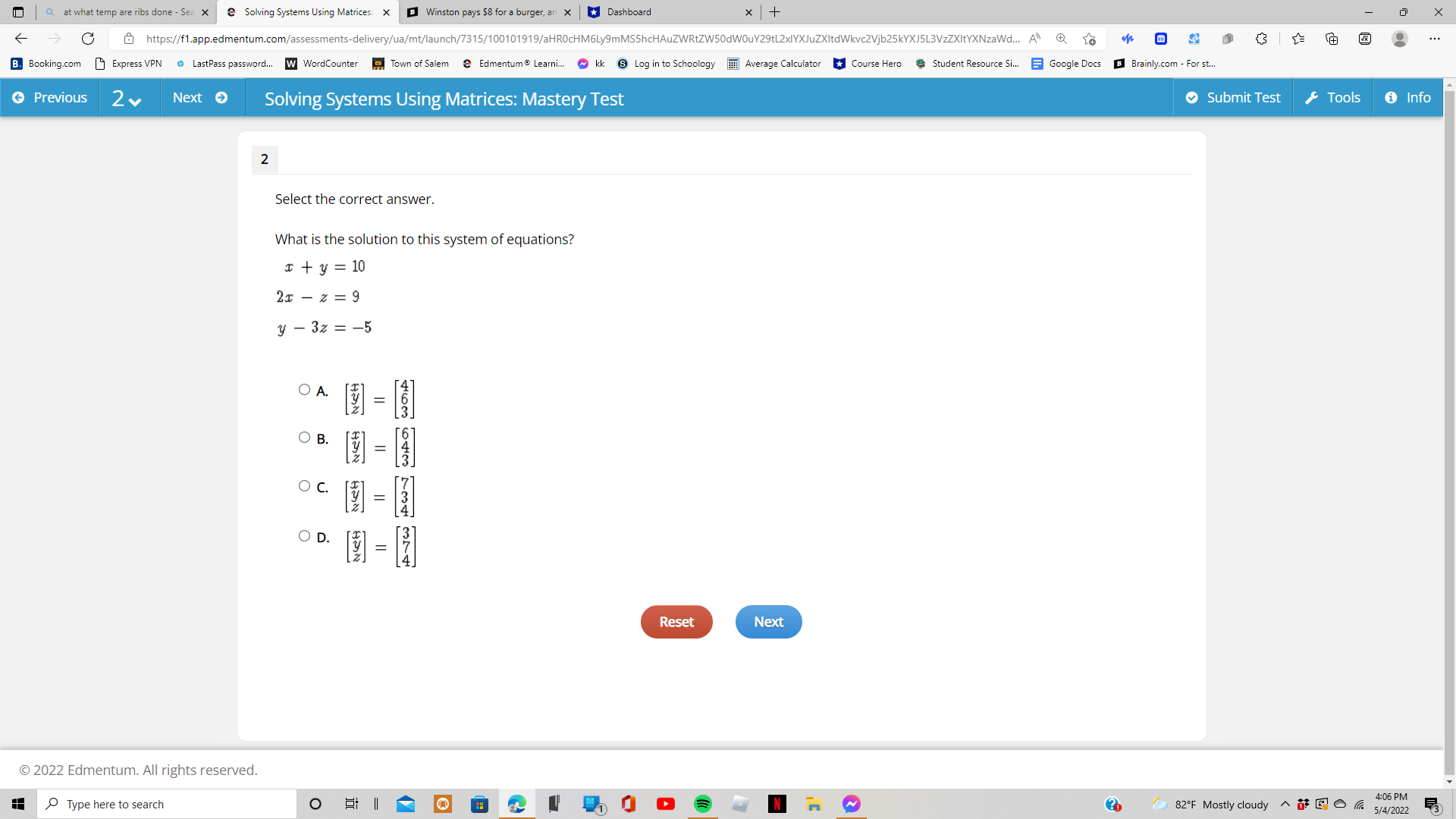Choose answer option D
The image size is (1456, 819).
(x=304, y=536)
